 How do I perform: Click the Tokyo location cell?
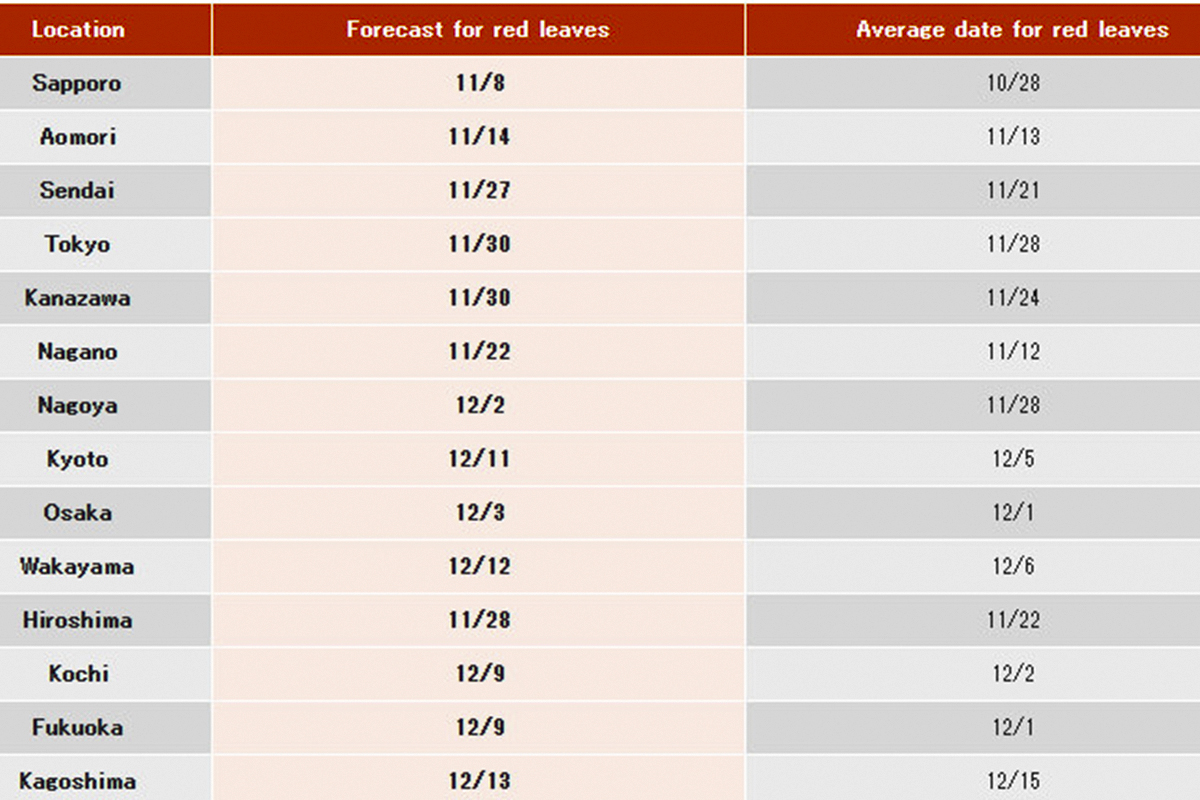(78, 244)
